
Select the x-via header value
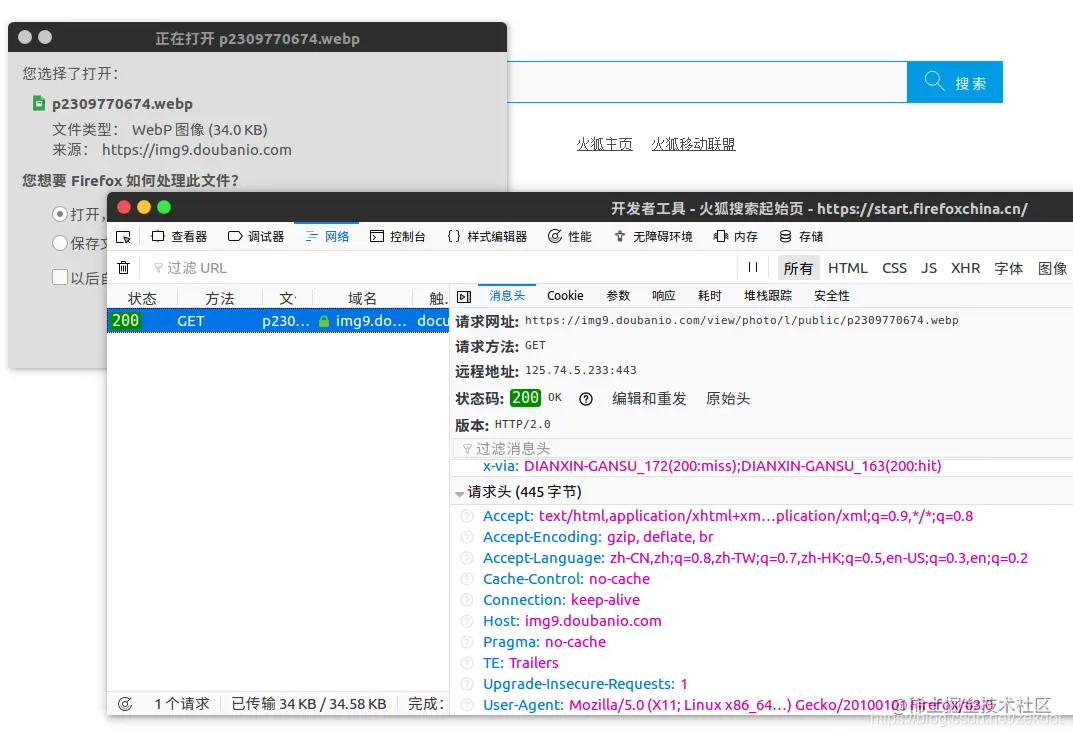click(x=733, y=466)
